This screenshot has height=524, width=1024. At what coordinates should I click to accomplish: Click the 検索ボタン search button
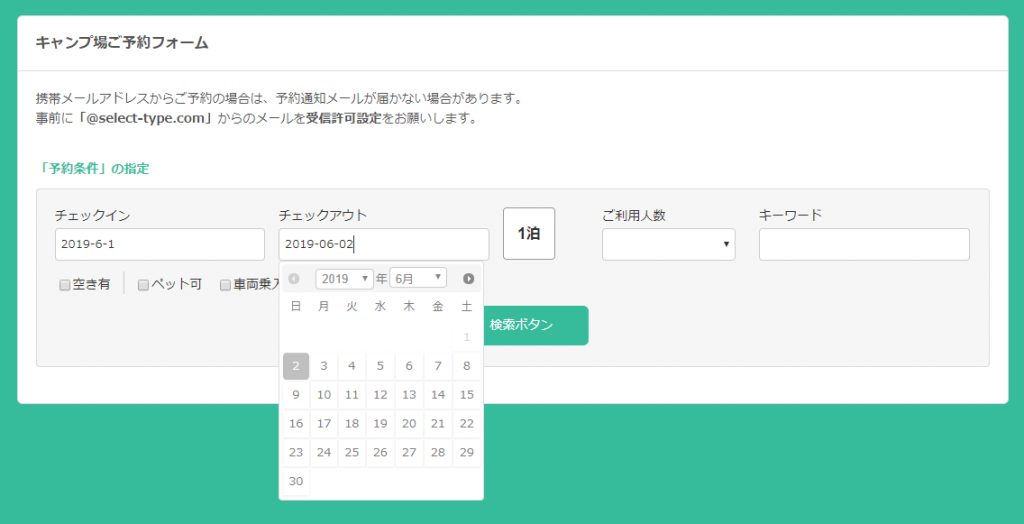pos(536,325)
